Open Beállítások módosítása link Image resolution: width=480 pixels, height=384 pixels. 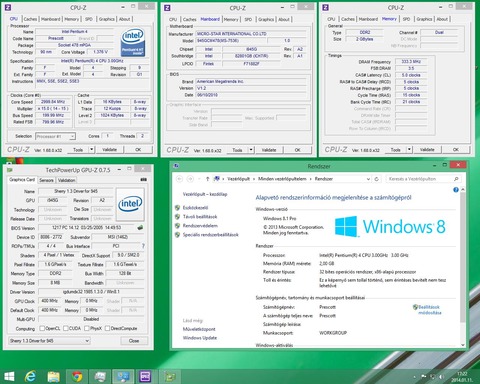[429, 310]
